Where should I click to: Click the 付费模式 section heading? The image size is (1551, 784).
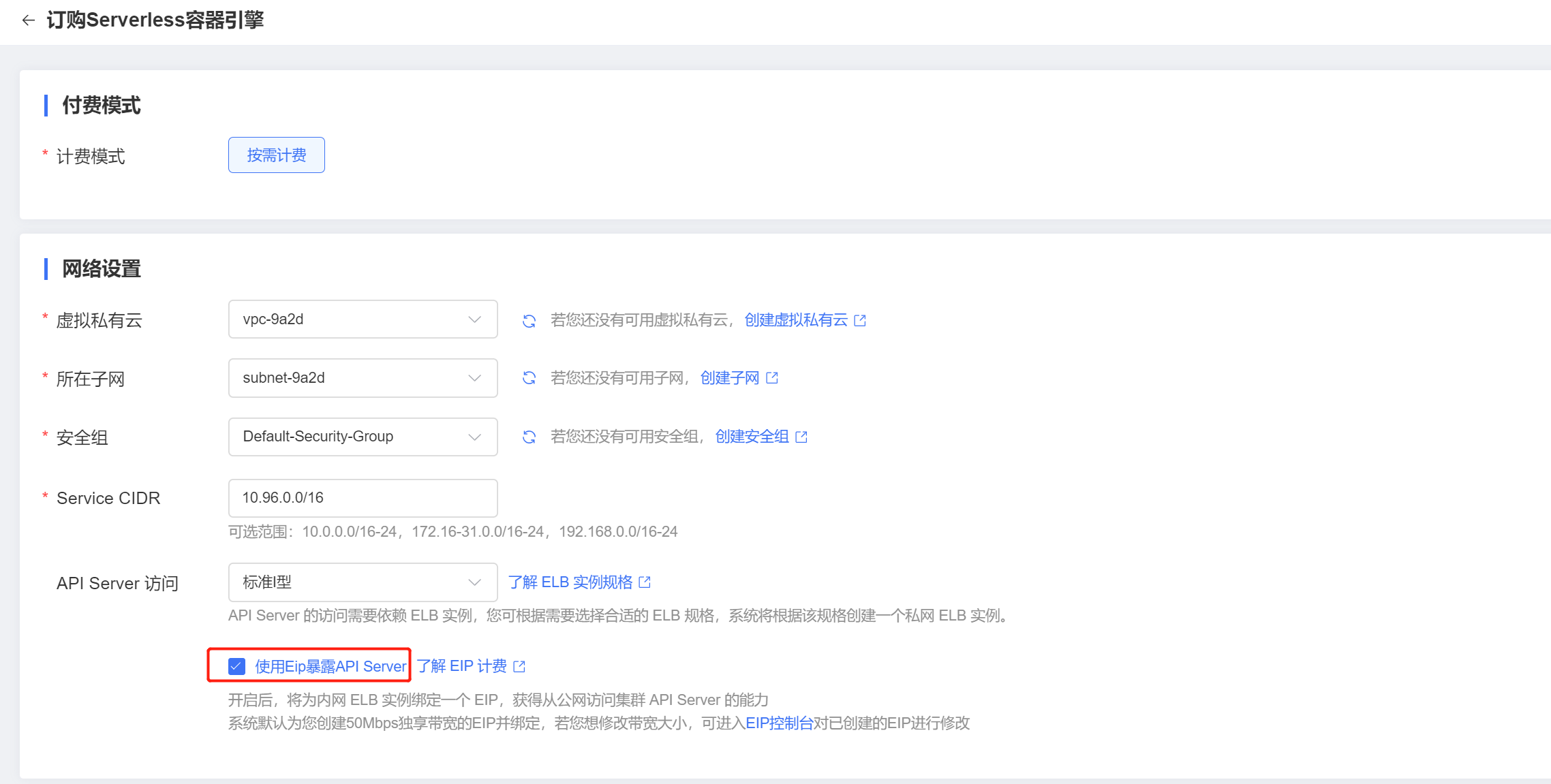(102, 106)
